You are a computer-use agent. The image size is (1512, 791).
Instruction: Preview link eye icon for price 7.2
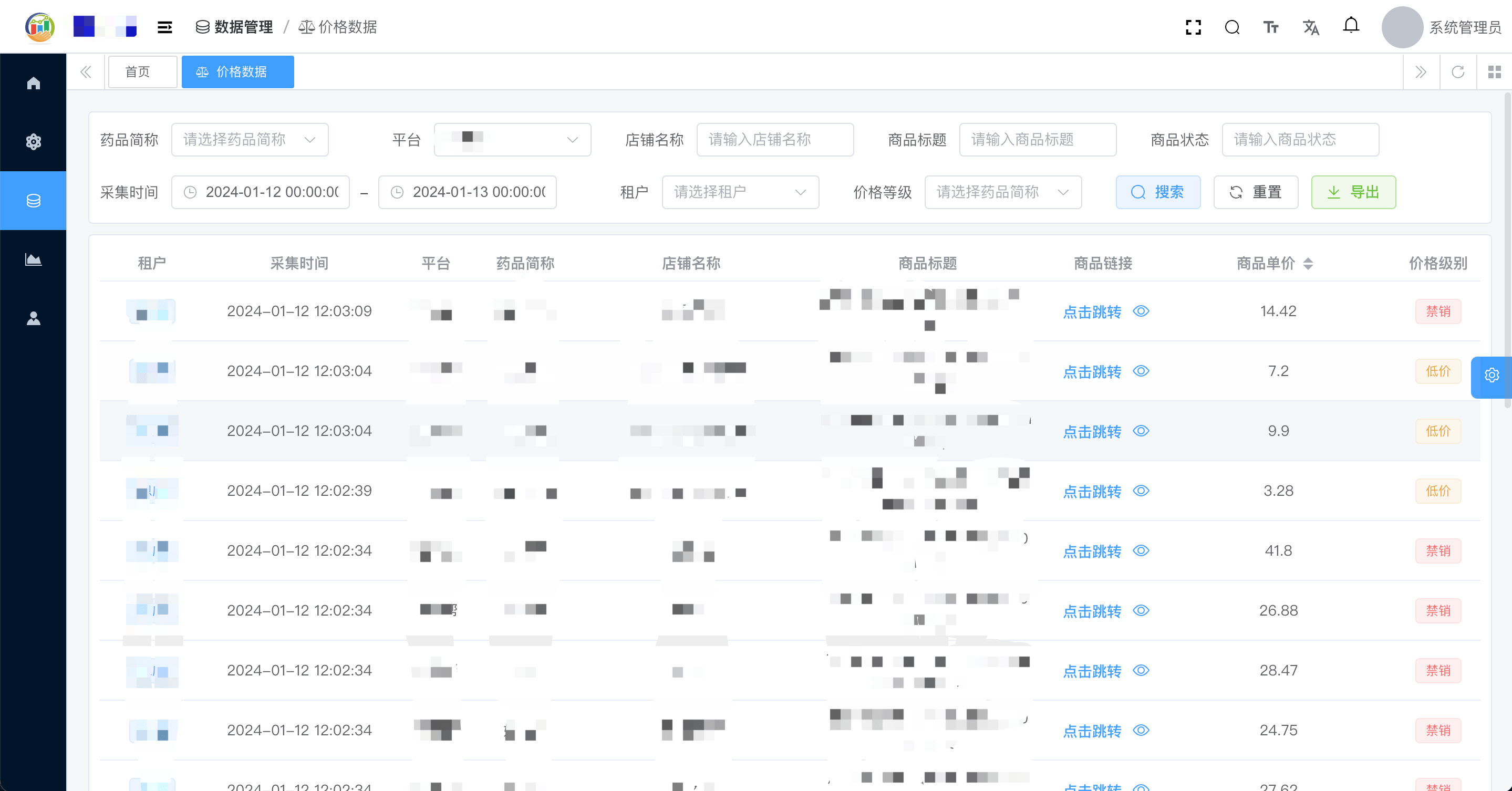click(1141, 371)
